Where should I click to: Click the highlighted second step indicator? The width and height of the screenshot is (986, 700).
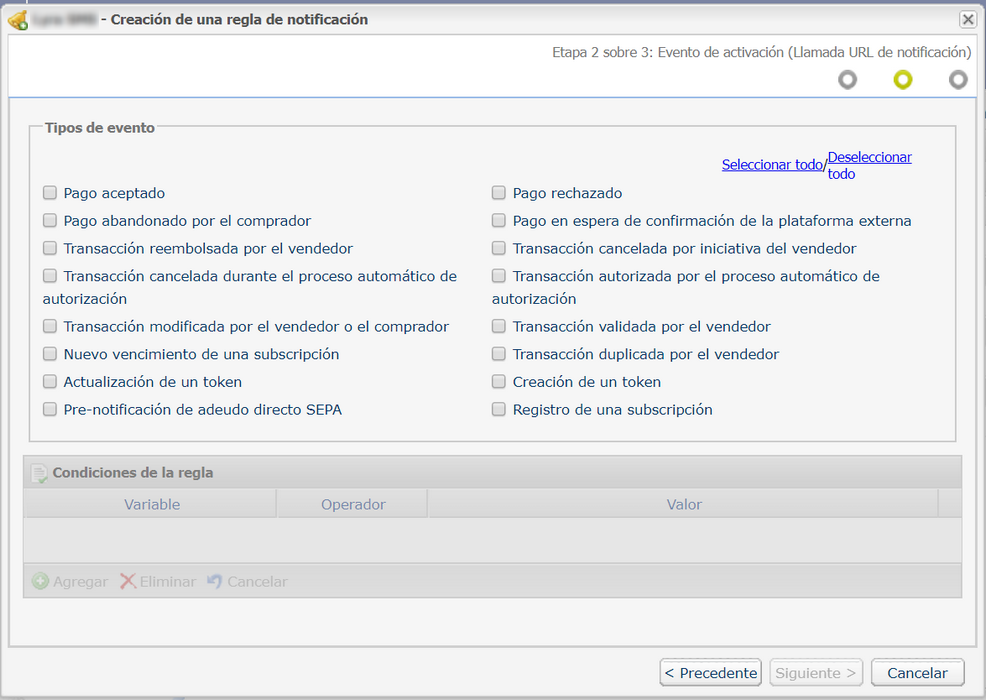click(x=903, y=80)
